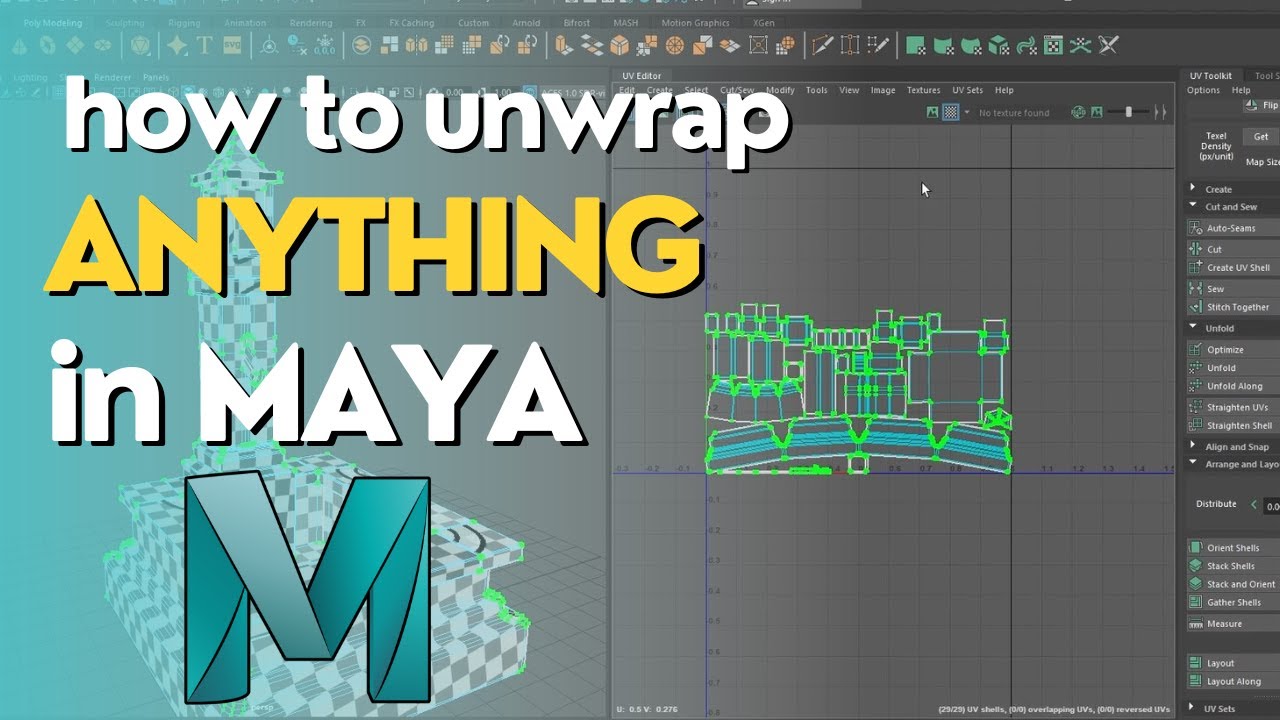
Task: Click the star-shaped Super Shape shelf icon
Action: 177,46
